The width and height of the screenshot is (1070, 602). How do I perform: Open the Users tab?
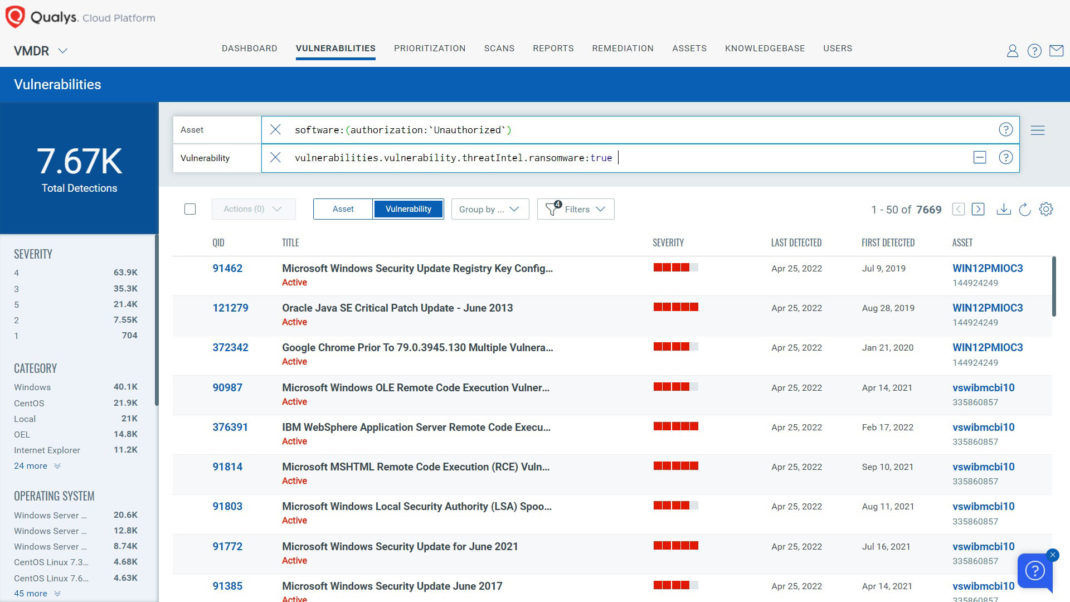[x=837, y=48]
